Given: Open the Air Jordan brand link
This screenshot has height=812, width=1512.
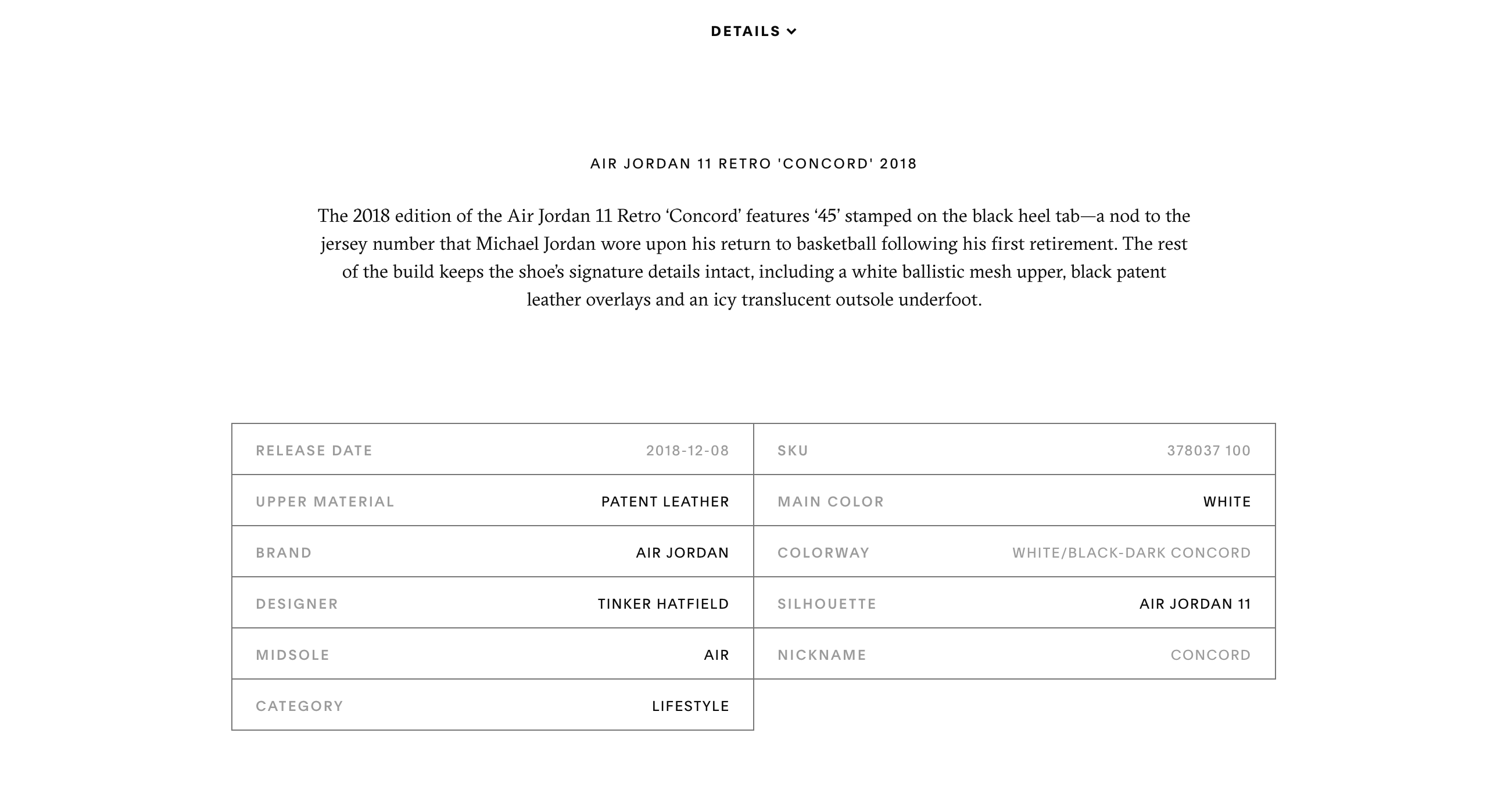Looking at the screenshot, I should point(682,553).
